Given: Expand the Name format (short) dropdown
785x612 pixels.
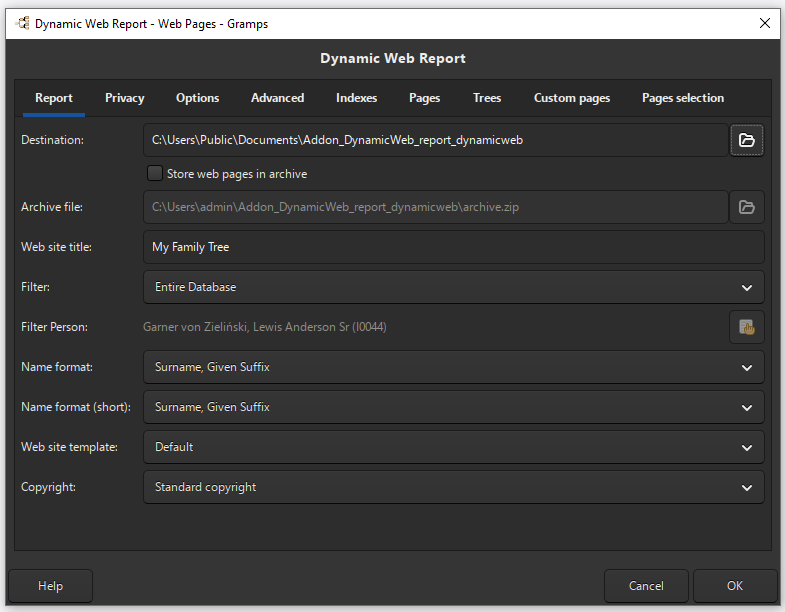Looking at the screenshot, I should pos(454,407).
